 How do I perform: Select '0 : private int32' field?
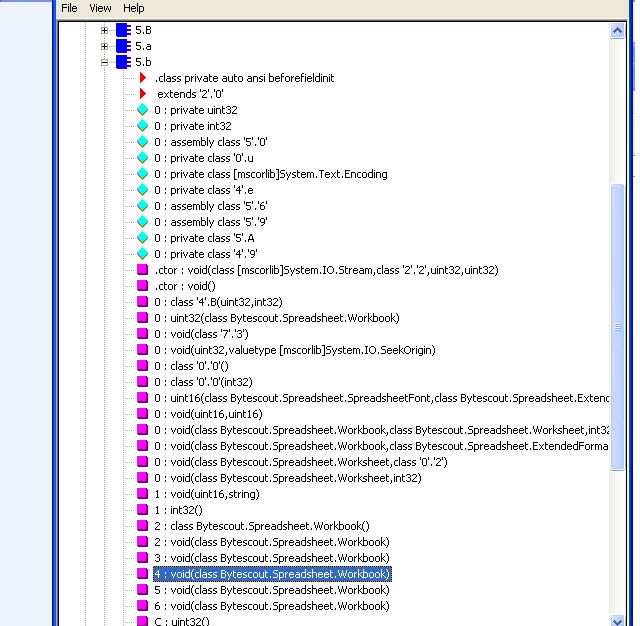click(x=193, y=126)
